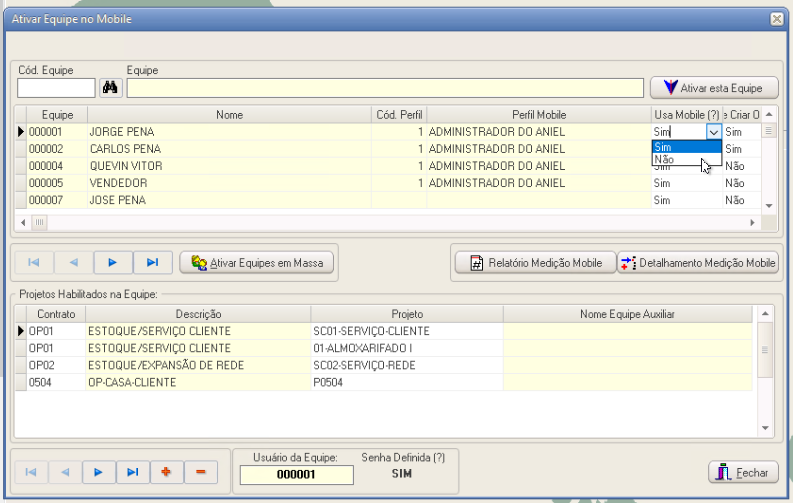Image resolution: width=793 pixels, height=503 pixels.
Task: Go to next record in lower navigator
Action: (98, 472)
